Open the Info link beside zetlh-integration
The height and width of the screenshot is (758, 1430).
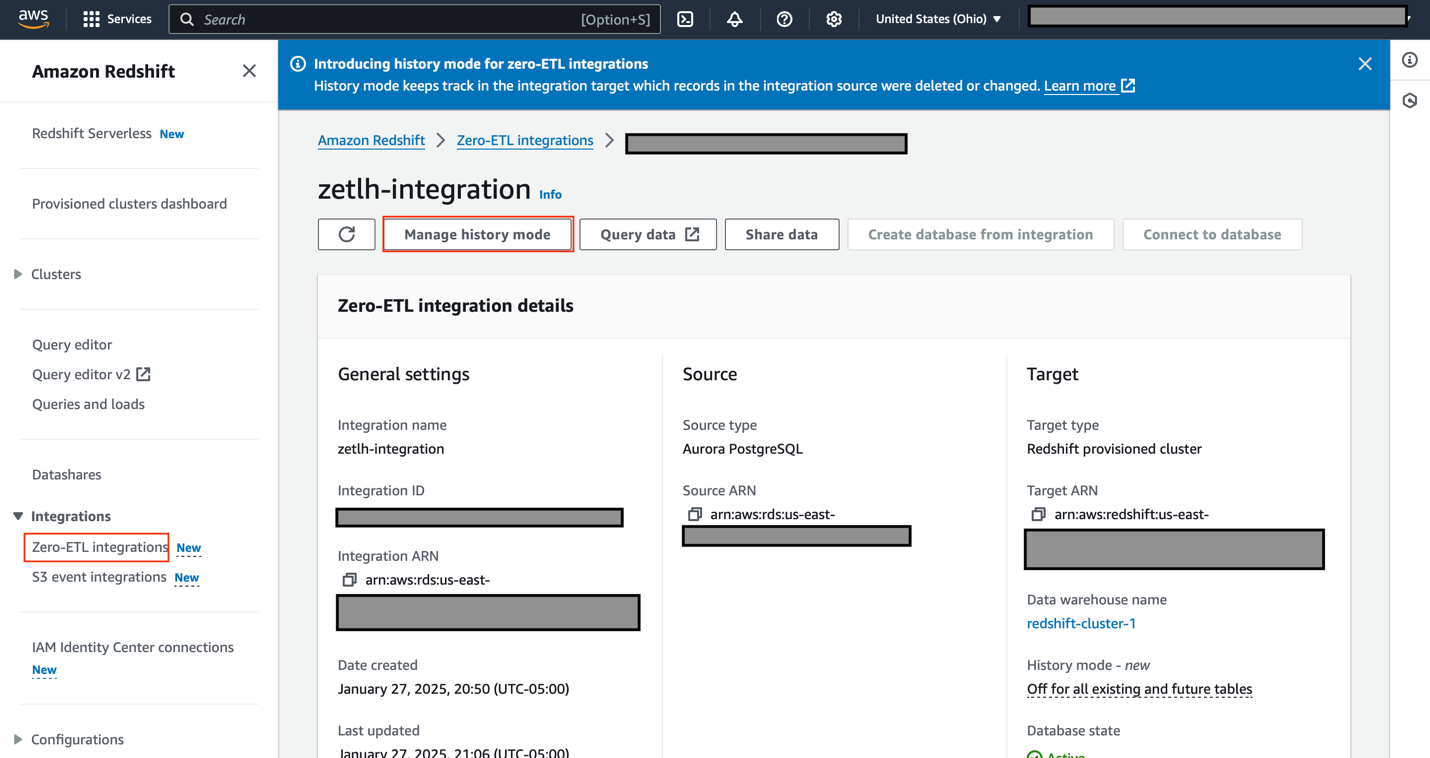(551, 194)
